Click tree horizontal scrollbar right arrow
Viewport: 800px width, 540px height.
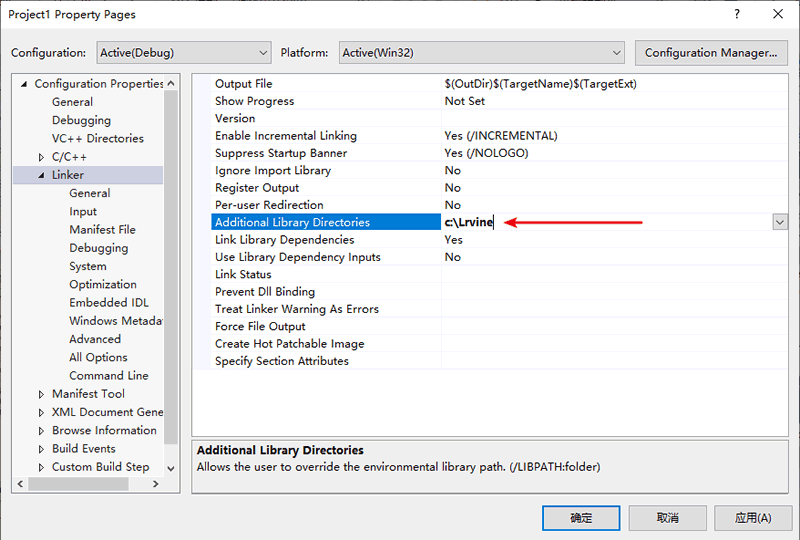tap(156, 483)
